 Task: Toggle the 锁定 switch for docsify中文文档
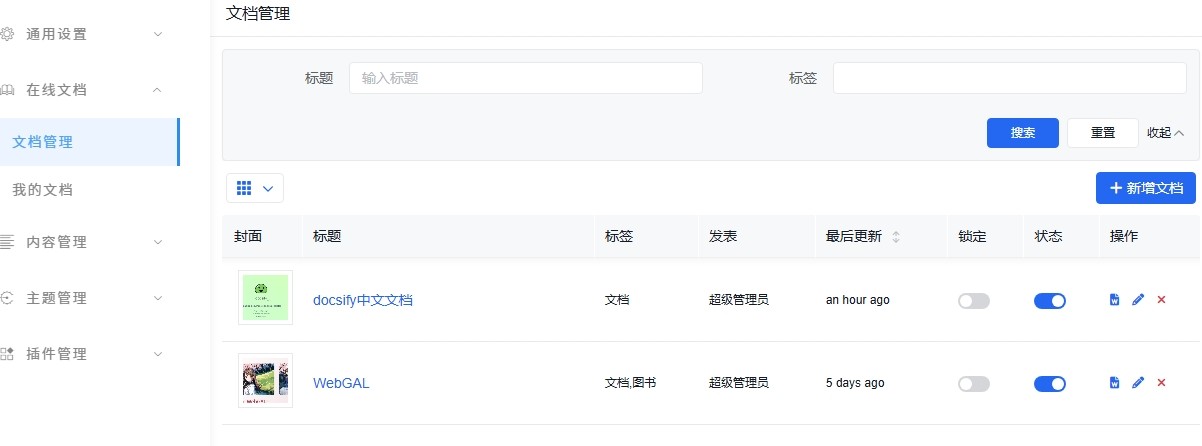[x=973, y=300]
